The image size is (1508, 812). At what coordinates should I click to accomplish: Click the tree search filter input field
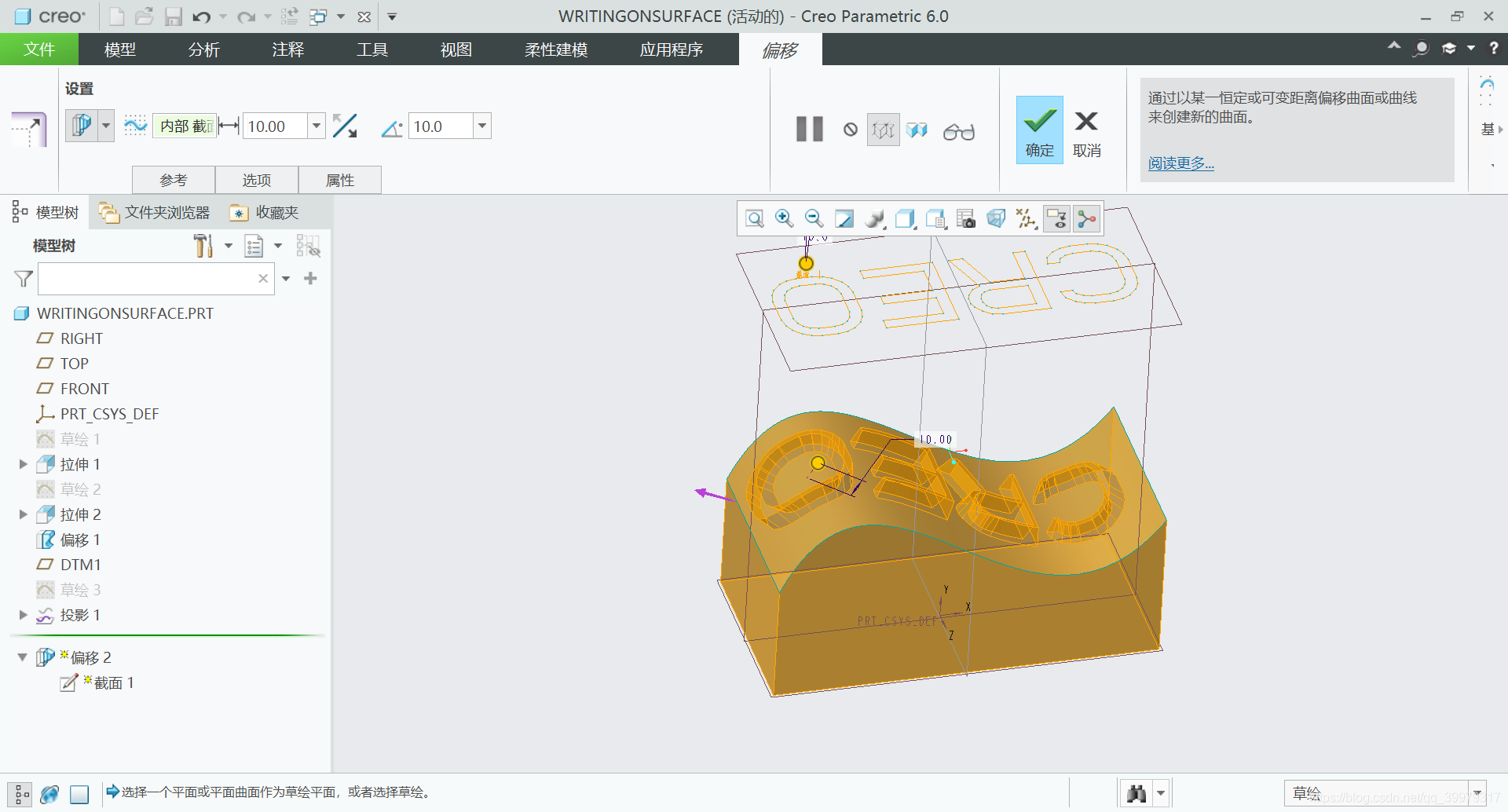[x=146, y=279]
